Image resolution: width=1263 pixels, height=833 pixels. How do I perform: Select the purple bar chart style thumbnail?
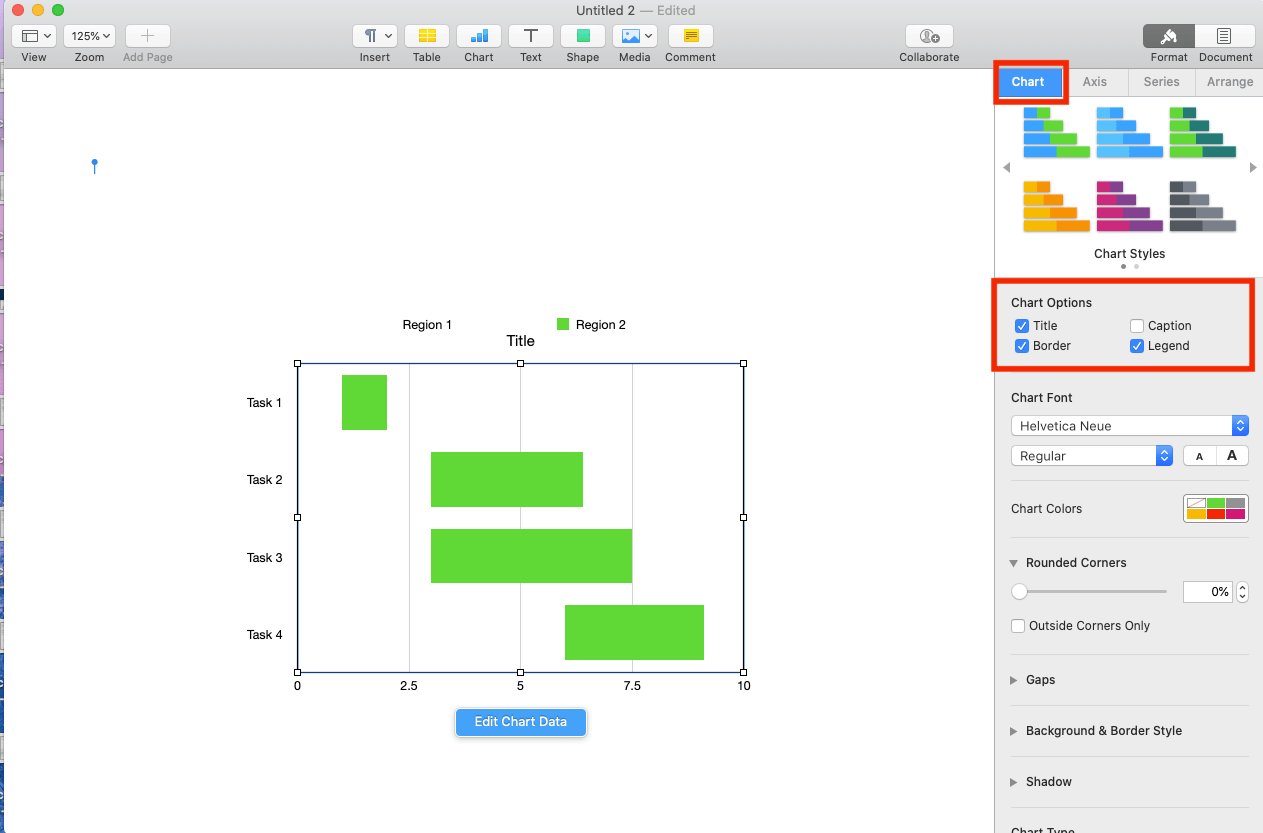(x=1129, y=205)
